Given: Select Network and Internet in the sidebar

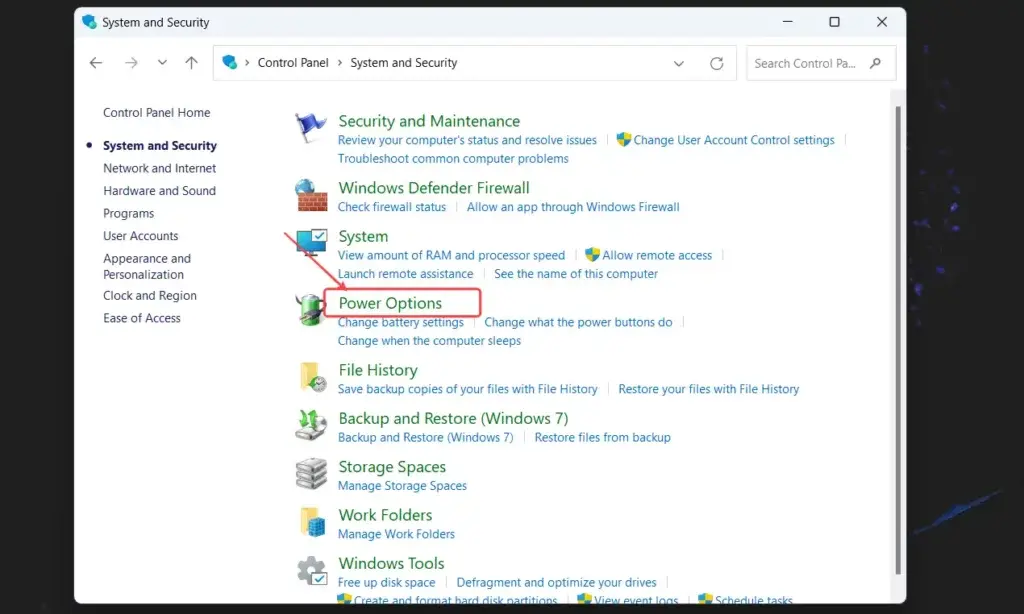Looking at the screenshot, I should point(159,168).
